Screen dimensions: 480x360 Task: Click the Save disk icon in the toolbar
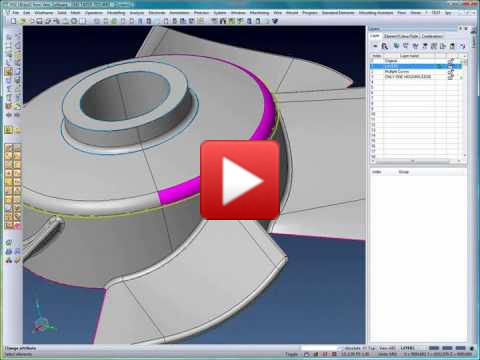coord(39,21)
